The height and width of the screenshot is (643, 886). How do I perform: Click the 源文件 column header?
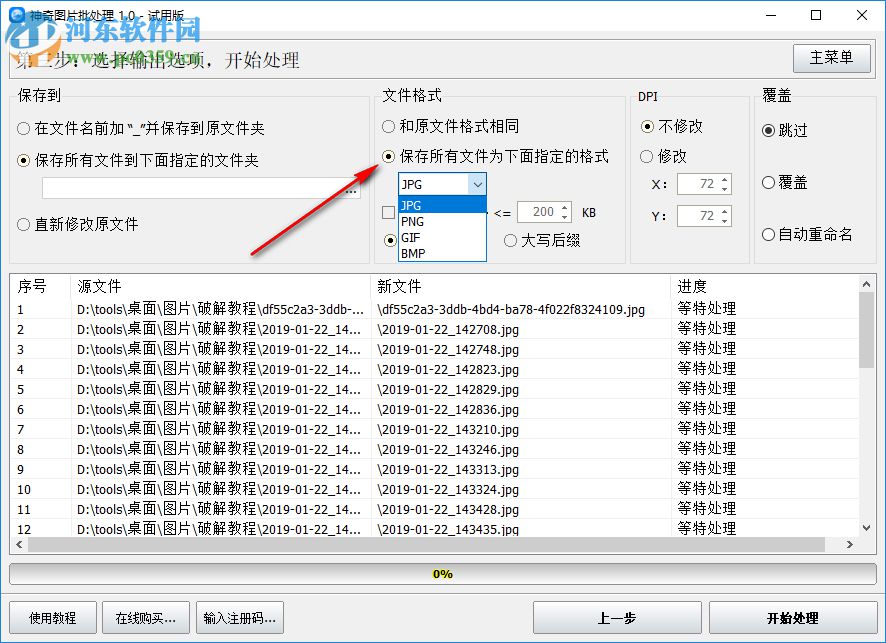pos(220,286)
